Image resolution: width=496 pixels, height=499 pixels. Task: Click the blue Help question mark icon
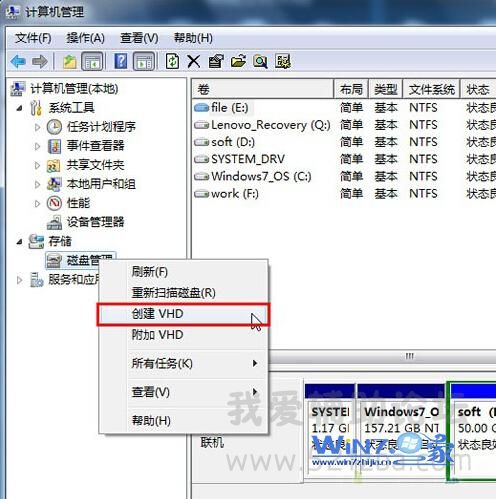click(x=120, y=62)
